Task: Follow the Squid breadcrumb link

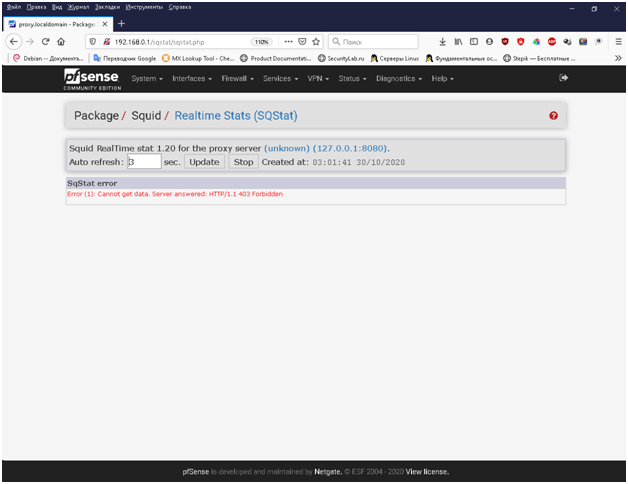Action: pyautogui.click(x=145, y=116)
